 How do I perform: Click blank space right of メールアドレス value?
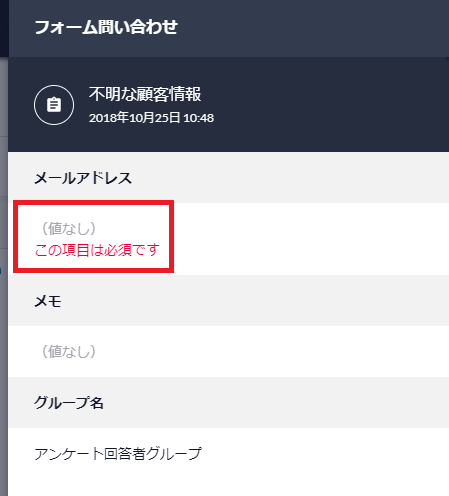click(x=310, y=238)
